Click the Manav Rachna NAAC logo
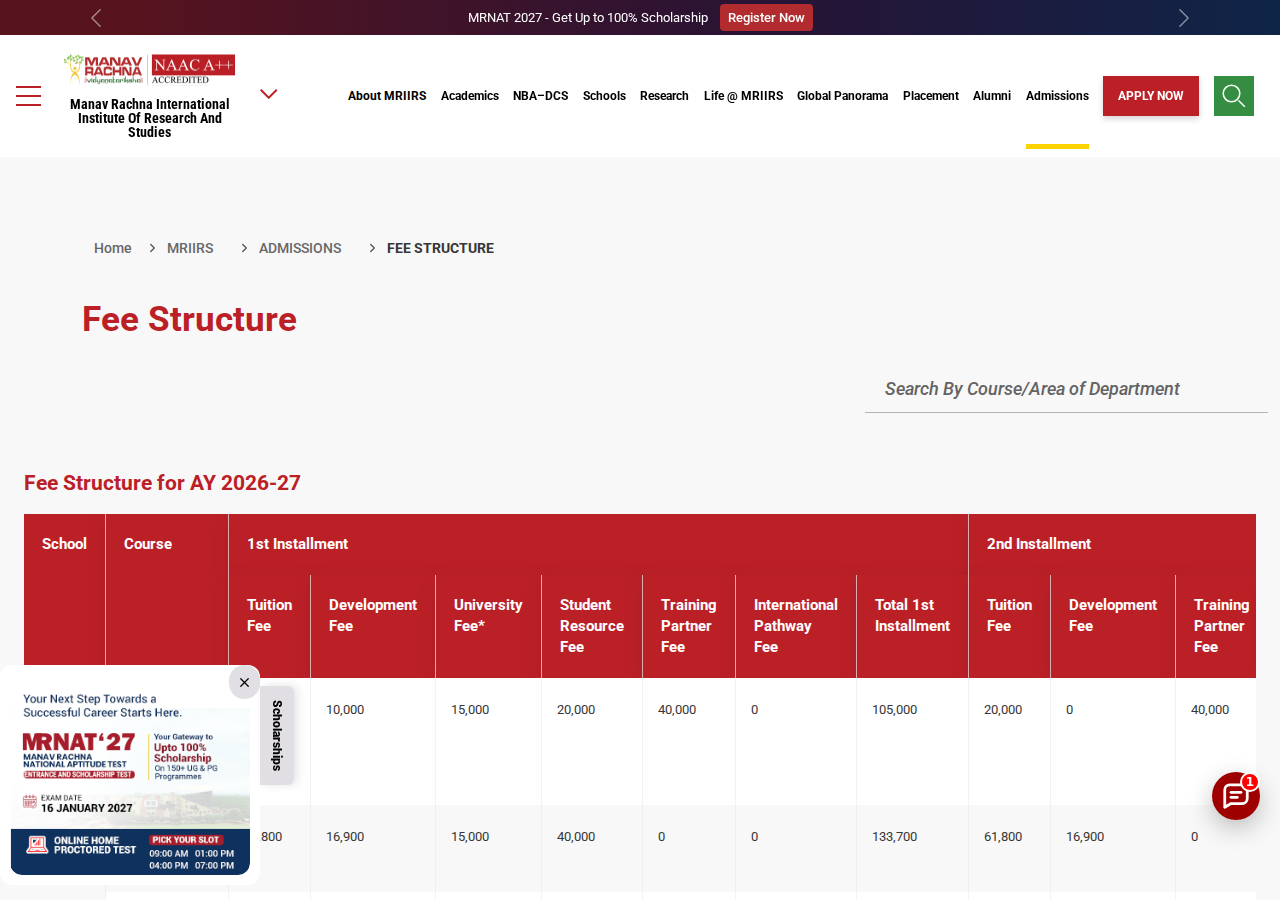 click(x=150, y=68)
